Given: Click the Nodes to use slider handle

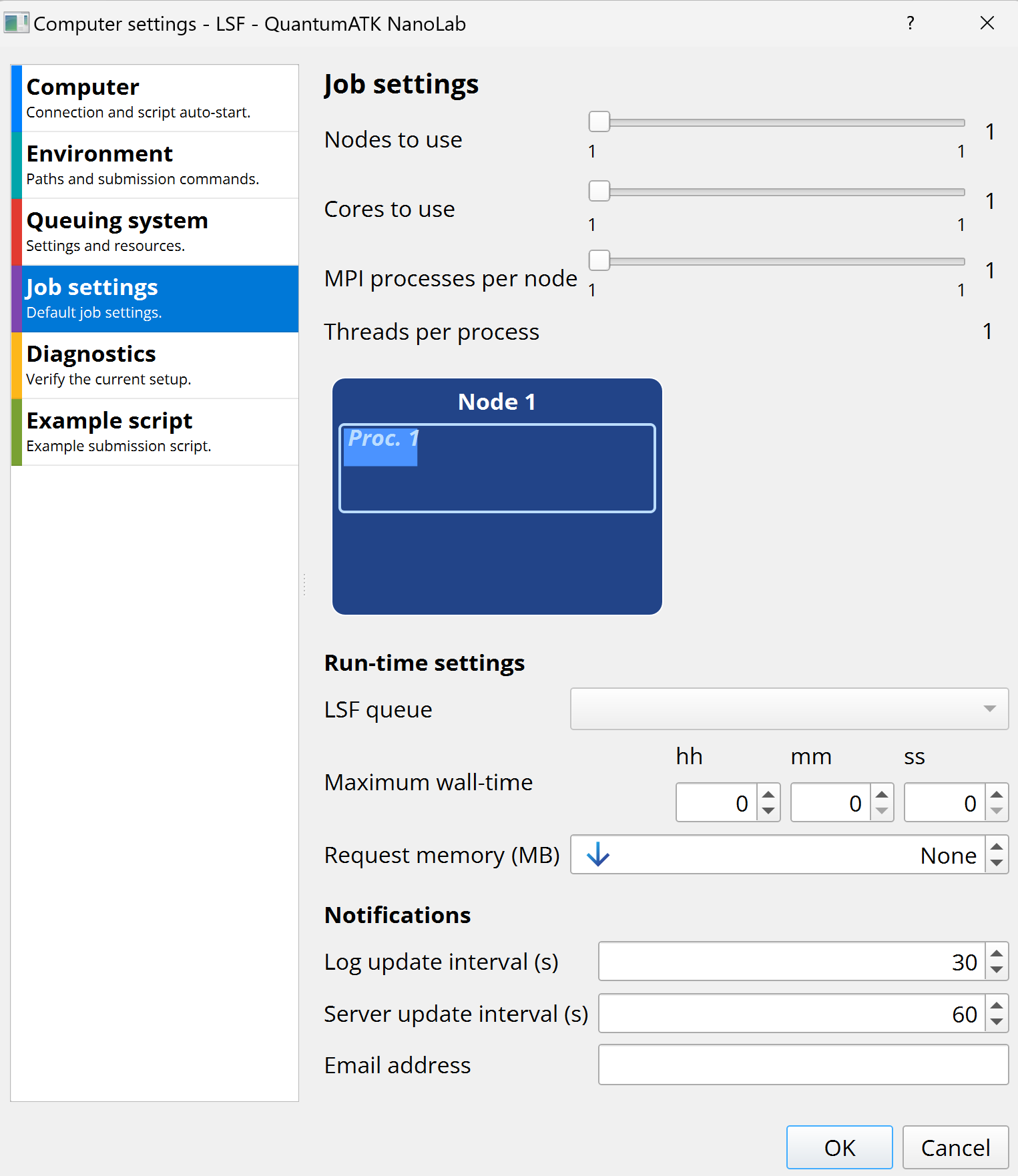Looking at the screenshot, I should click(x=599, y=122).
